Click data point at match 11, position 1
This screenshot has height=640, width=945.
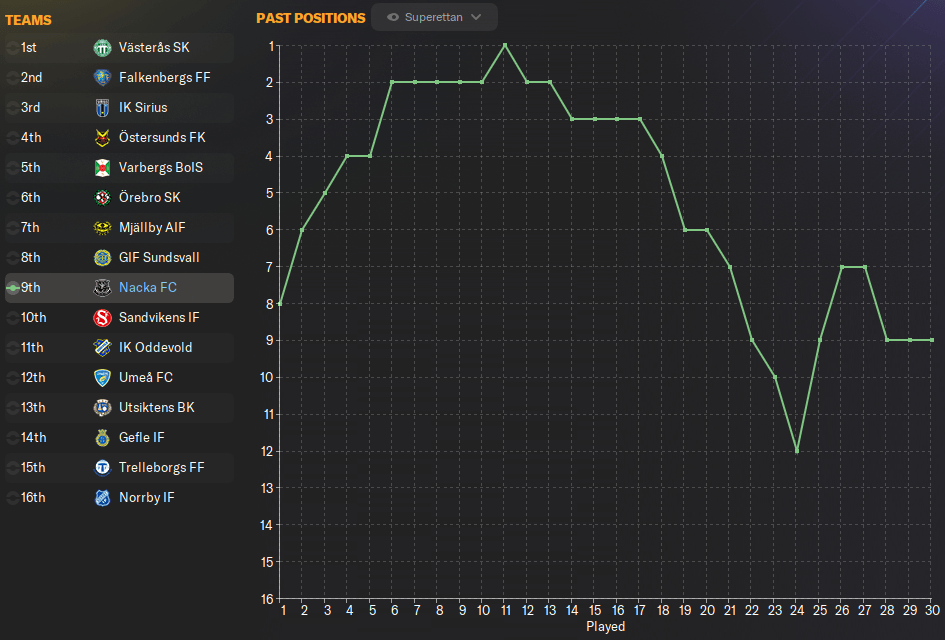[x=505, y=45]
